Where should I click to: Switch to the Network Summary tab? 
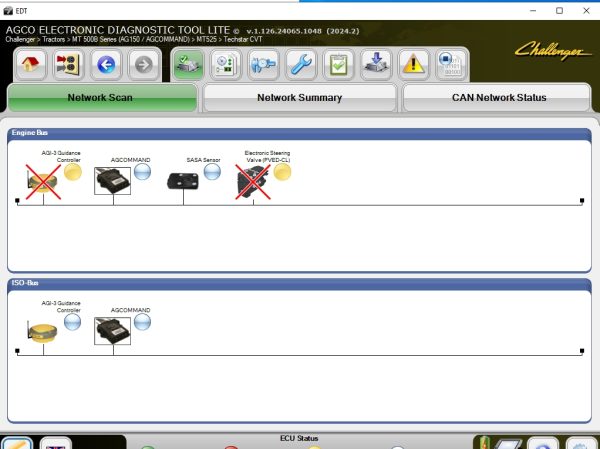(x=300, y=98)
